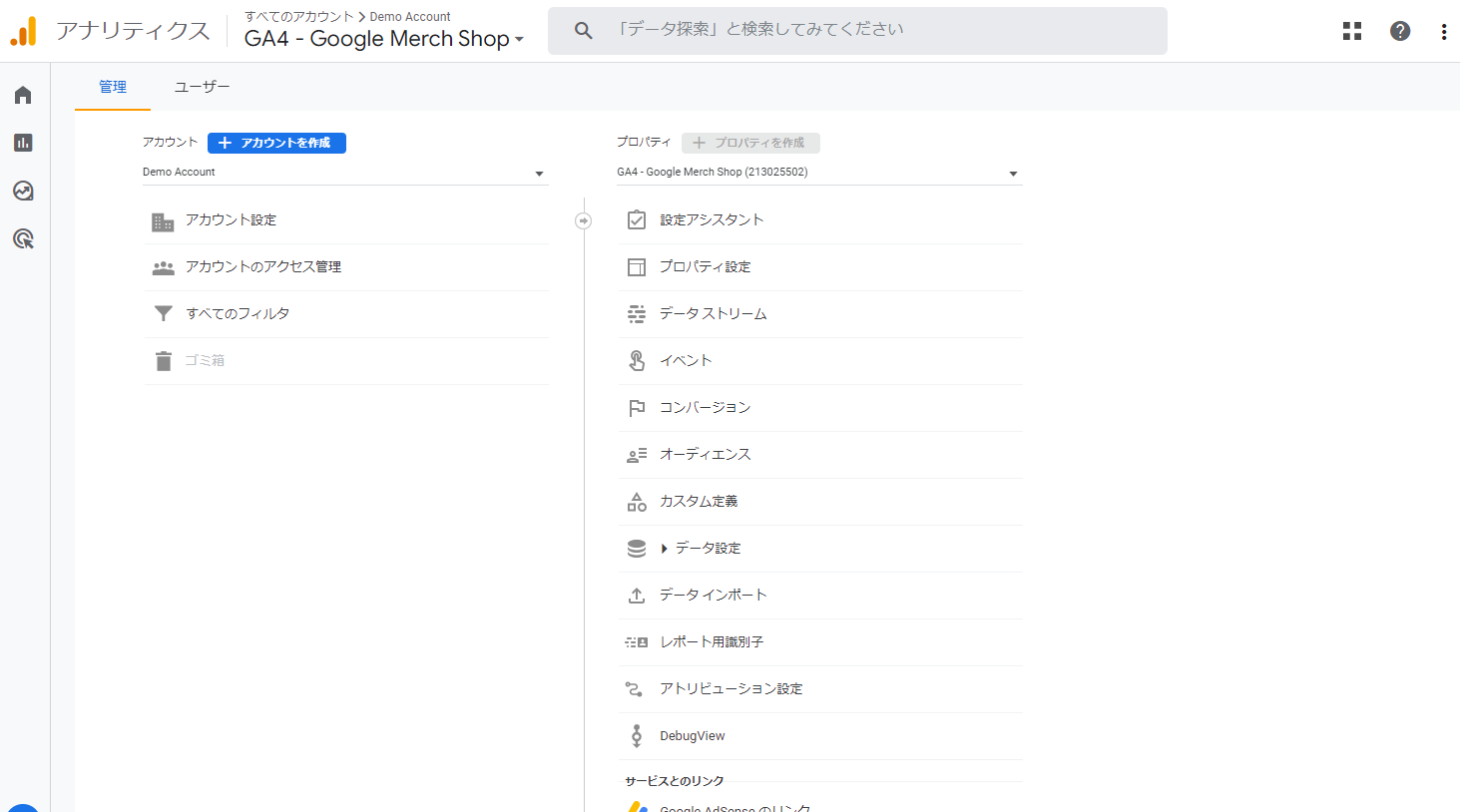Click the イベント touch hand icon

pyautogui.click(x=637, y=361)
